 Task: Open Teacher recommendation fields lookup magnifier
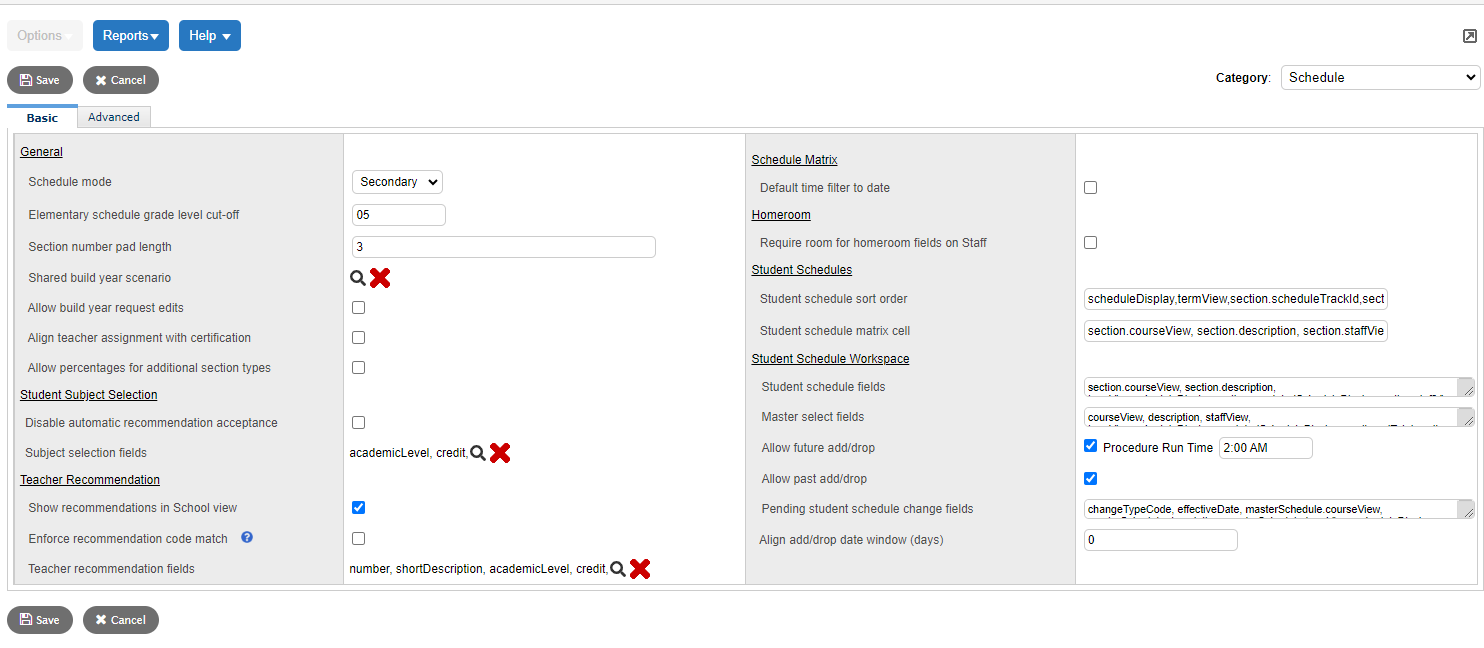tap(619, 568)
